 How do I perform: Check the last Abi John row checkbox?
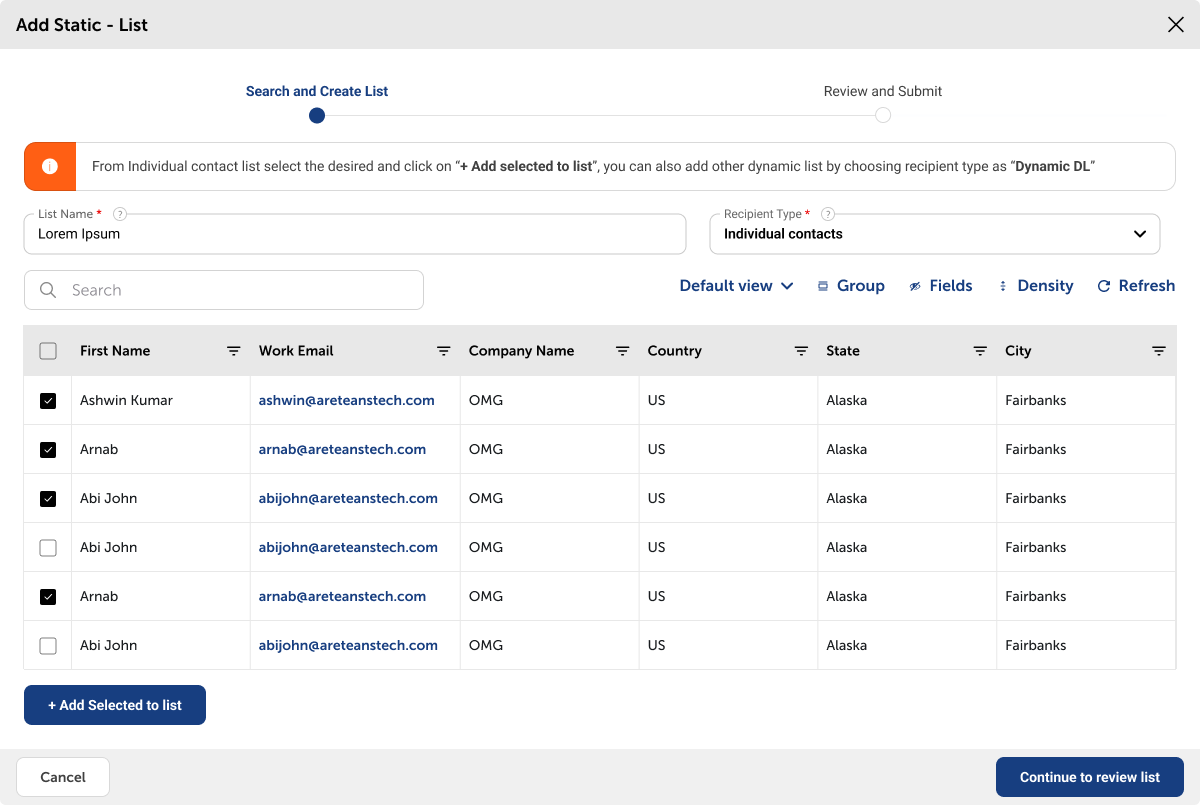48,646
